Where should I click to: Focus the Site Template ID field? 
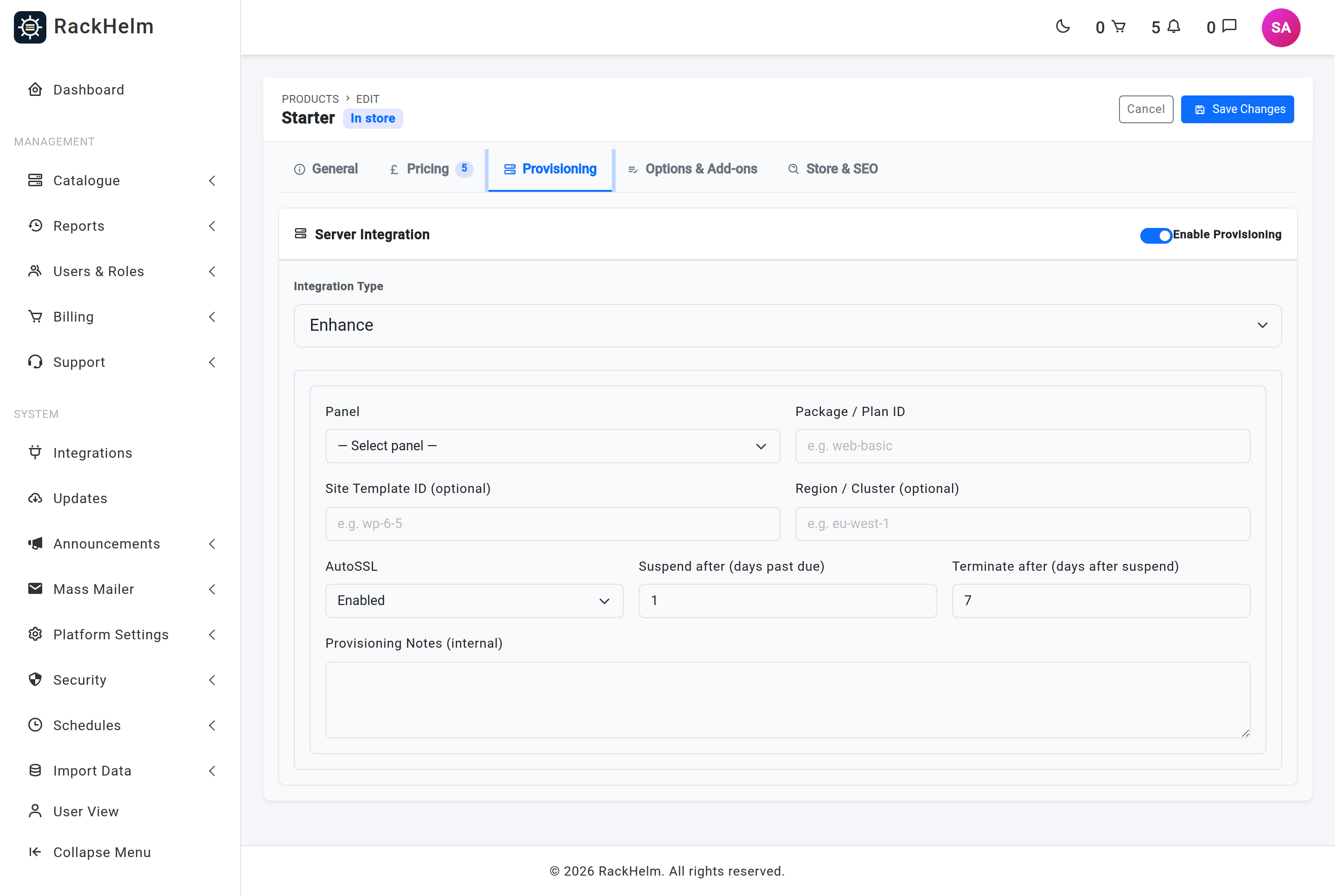pos(552,524)
